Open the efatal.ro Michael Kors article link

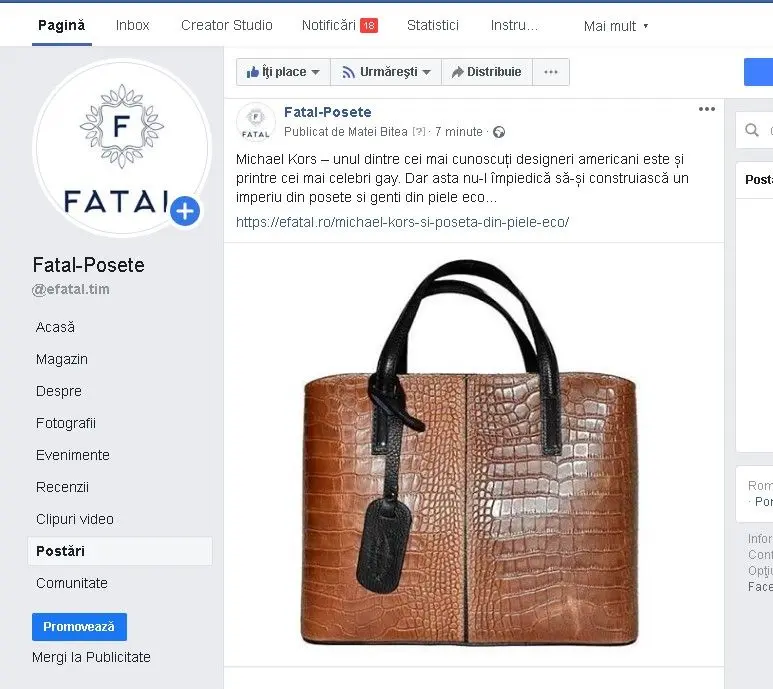tap(402, 222)
